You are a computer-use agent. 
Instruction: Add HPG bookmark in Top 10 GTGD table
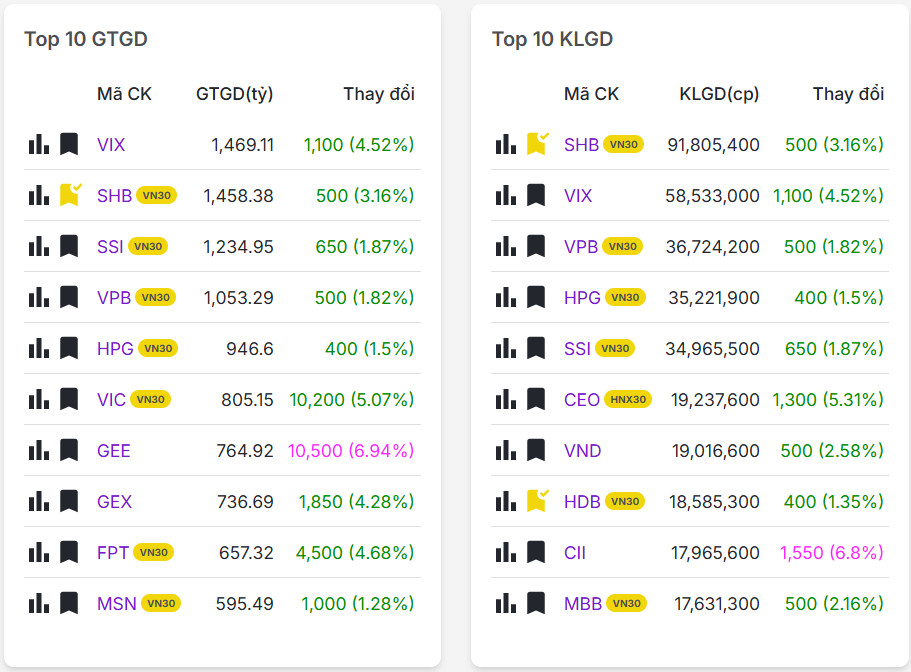(x=69, y=349)
